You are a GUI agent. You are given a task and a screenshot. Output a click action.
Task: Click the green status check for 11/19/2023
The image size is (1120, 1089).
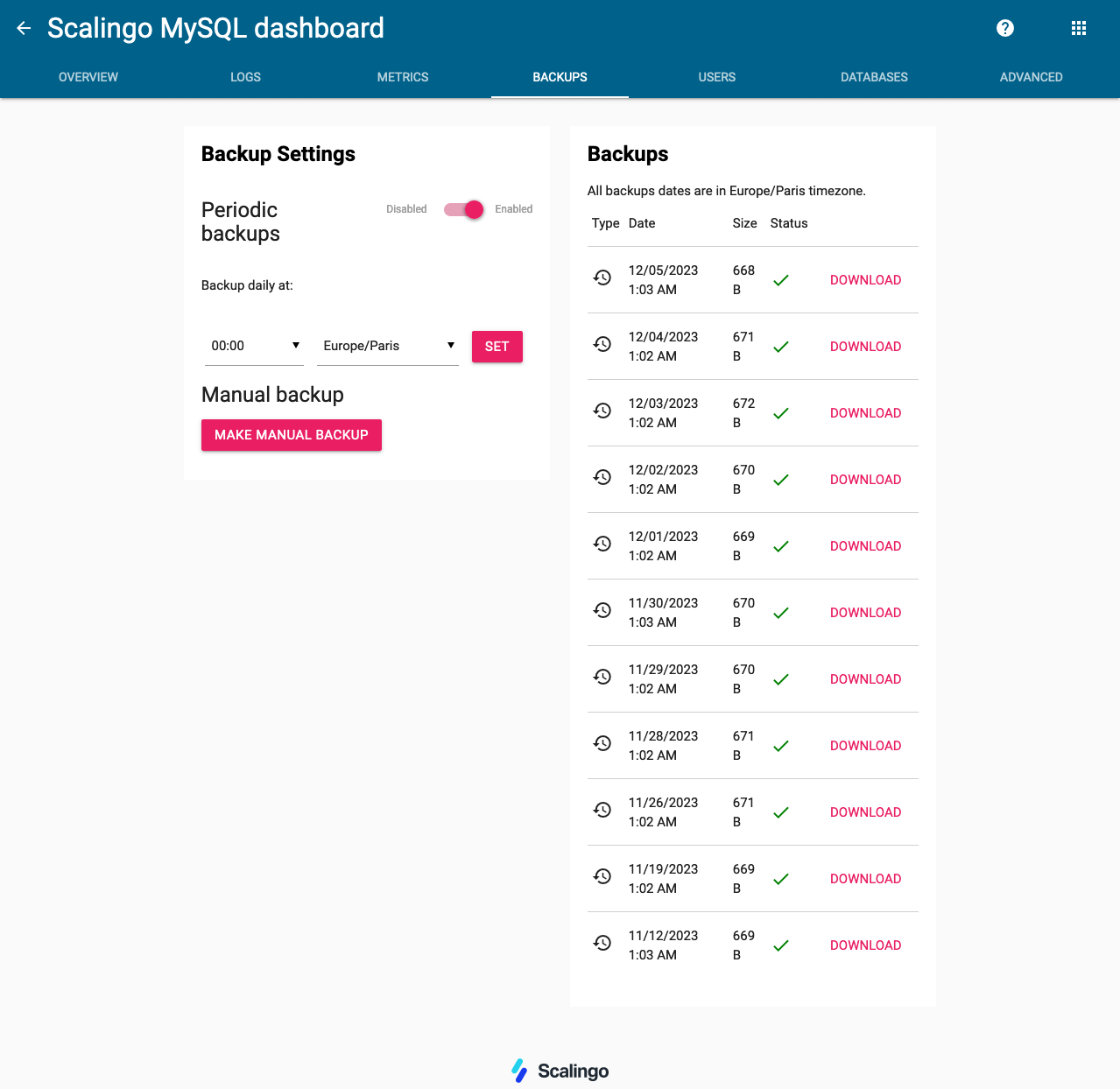[781, 879]
